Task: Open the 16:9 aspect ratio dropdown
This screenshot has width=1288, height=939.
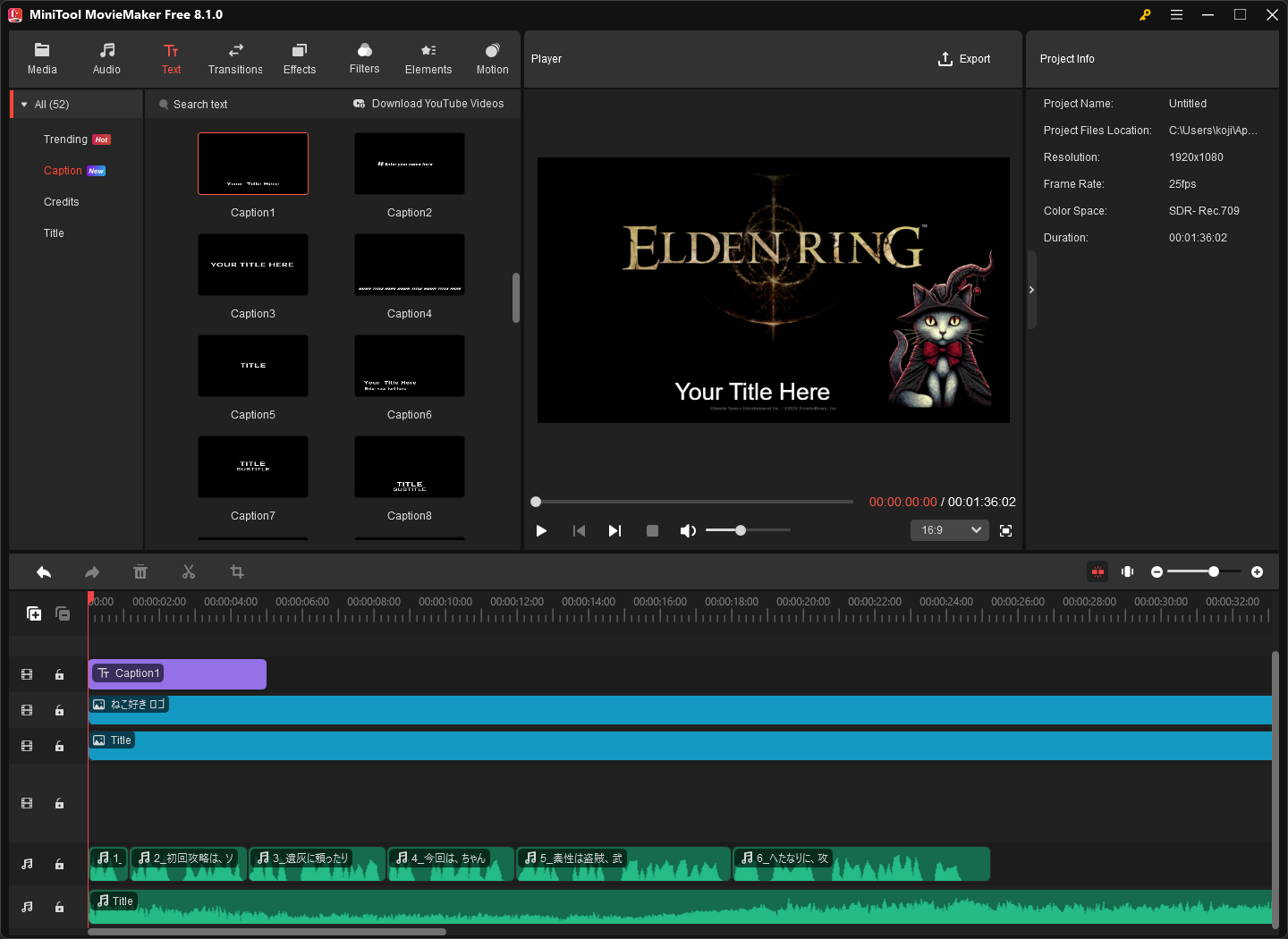Action: tap(950, 530)
